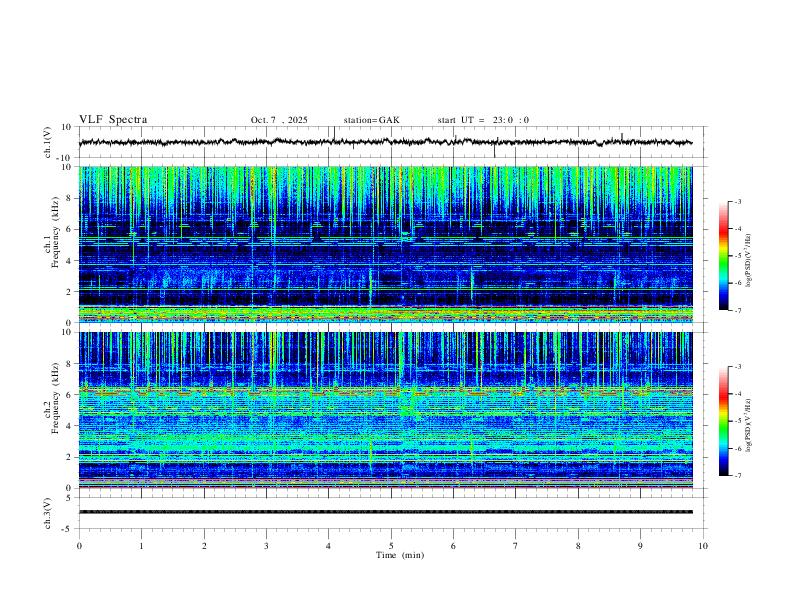Viewport: 792px width, 612px height.
Task: Click the ch.2 "Frequency (kHz)" axis label
Action: tap(55, 398)
